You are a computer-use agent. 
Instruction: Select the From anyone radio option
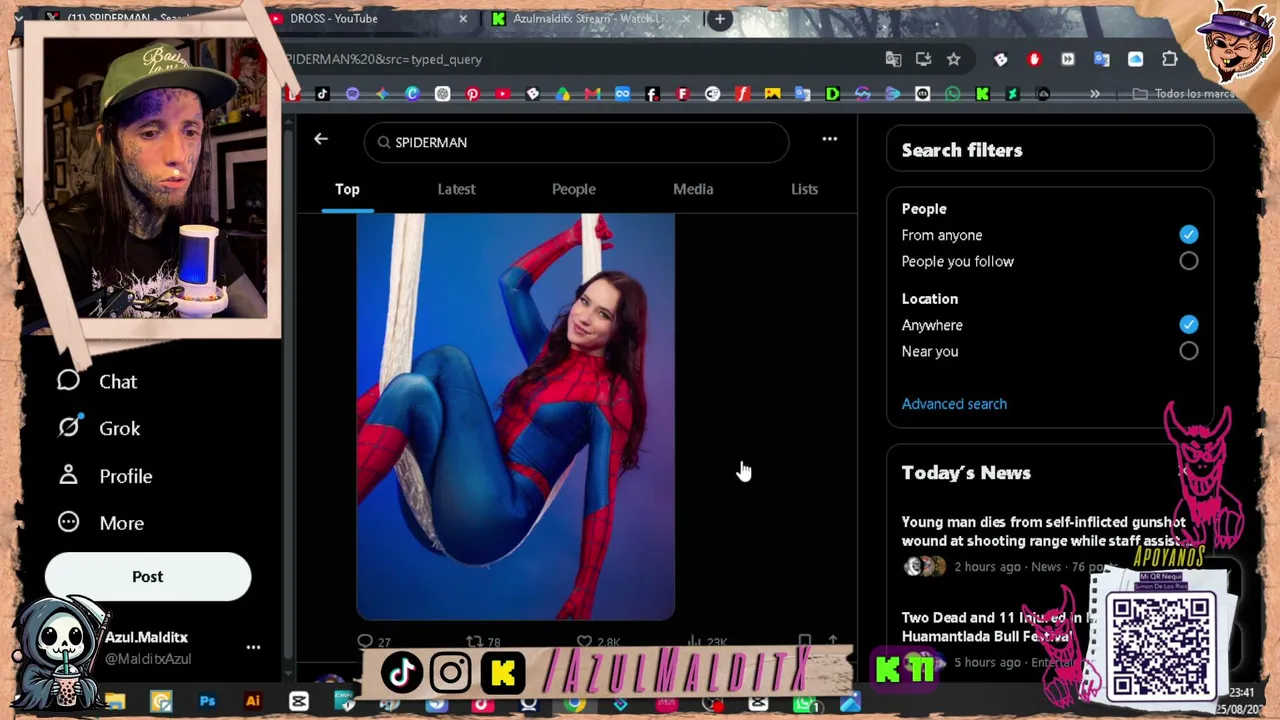point(1188,235)
